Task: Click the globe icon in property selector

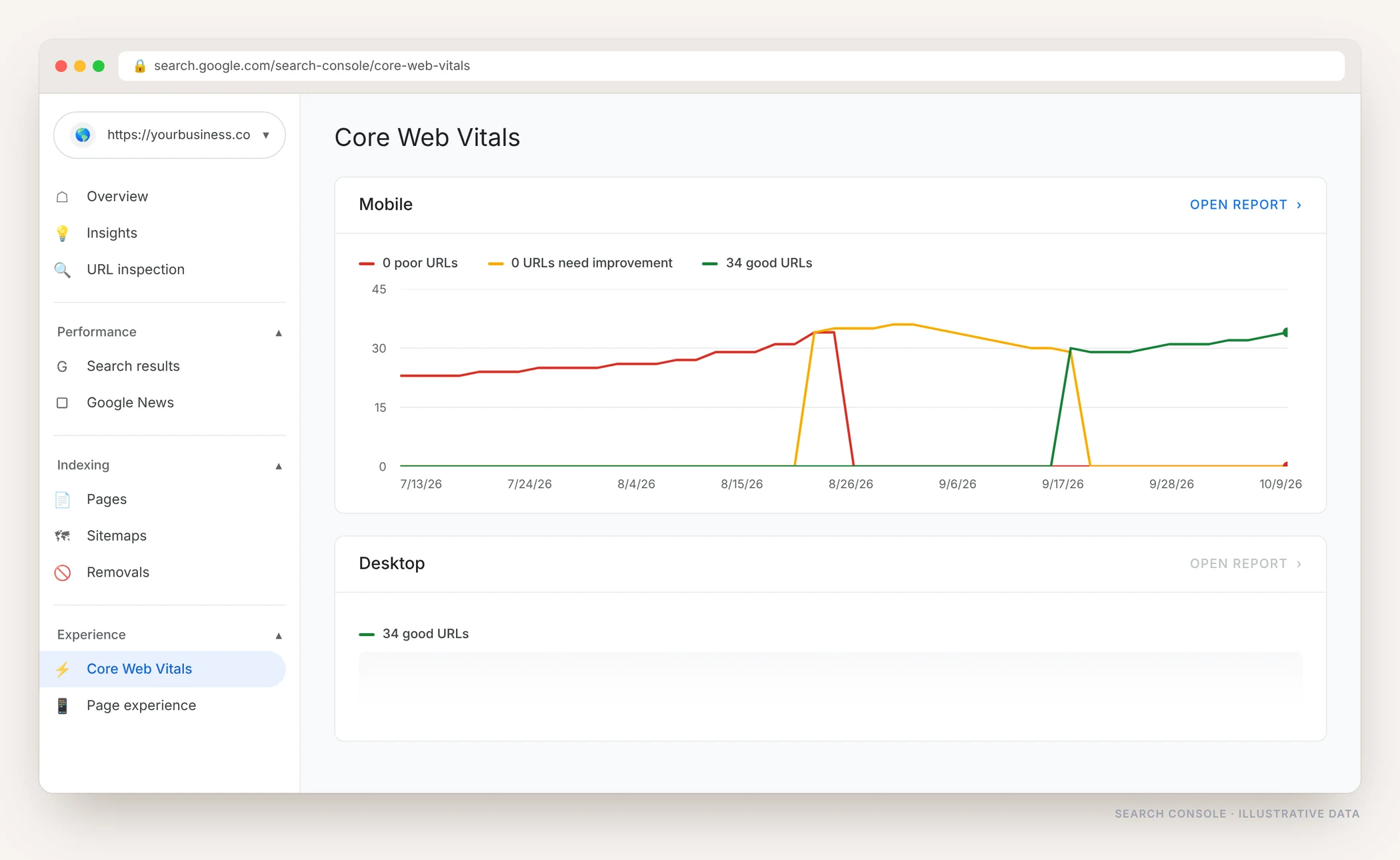Action: tap(83, 135)
